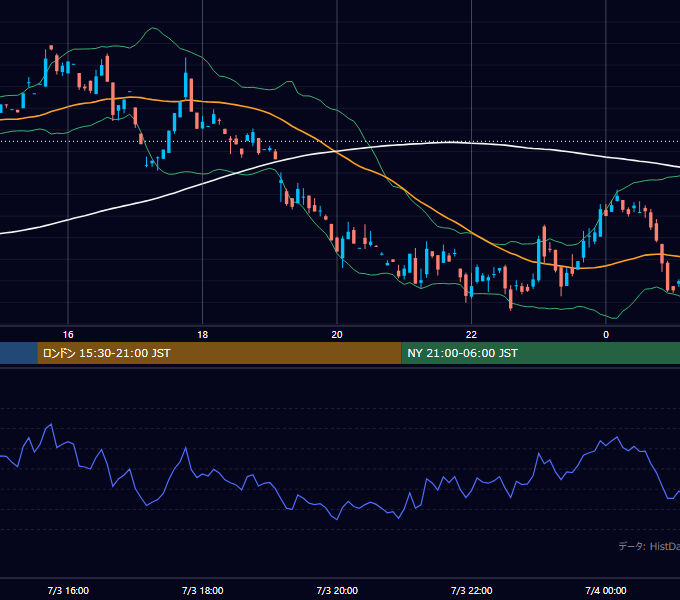Click the 18 hour axis label
The image size is (680, 600).
(203, 335)
